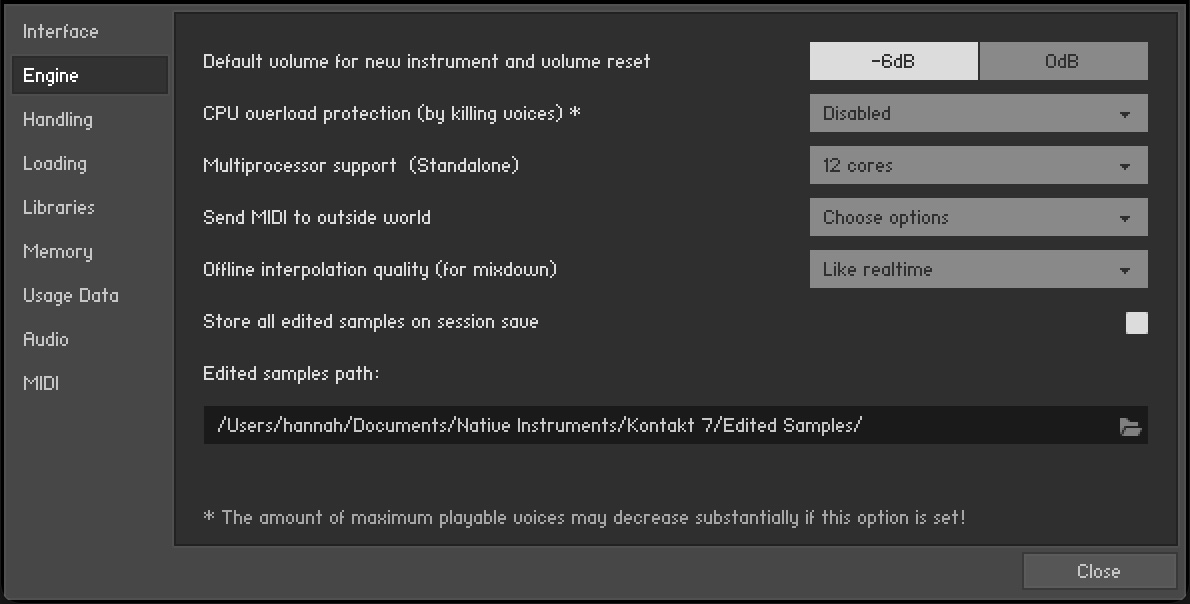Image resolution: width=1190 pixels, height=604 pixels.
Task: Open the Usage Data tab
Action: pos(71,296)
